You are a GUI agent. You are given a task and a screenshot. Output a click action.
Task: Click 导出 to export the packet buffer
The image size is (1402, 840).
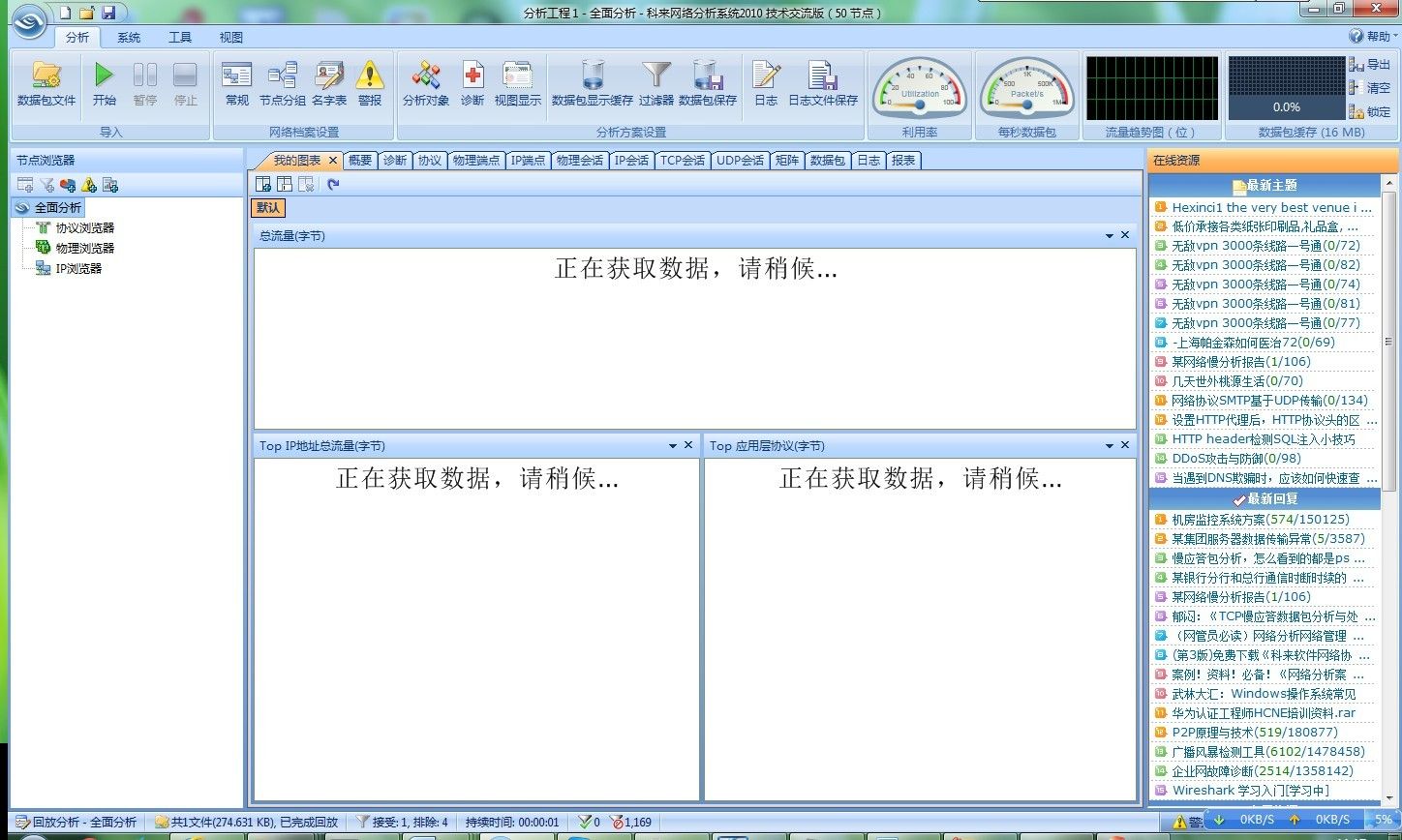1370,65
